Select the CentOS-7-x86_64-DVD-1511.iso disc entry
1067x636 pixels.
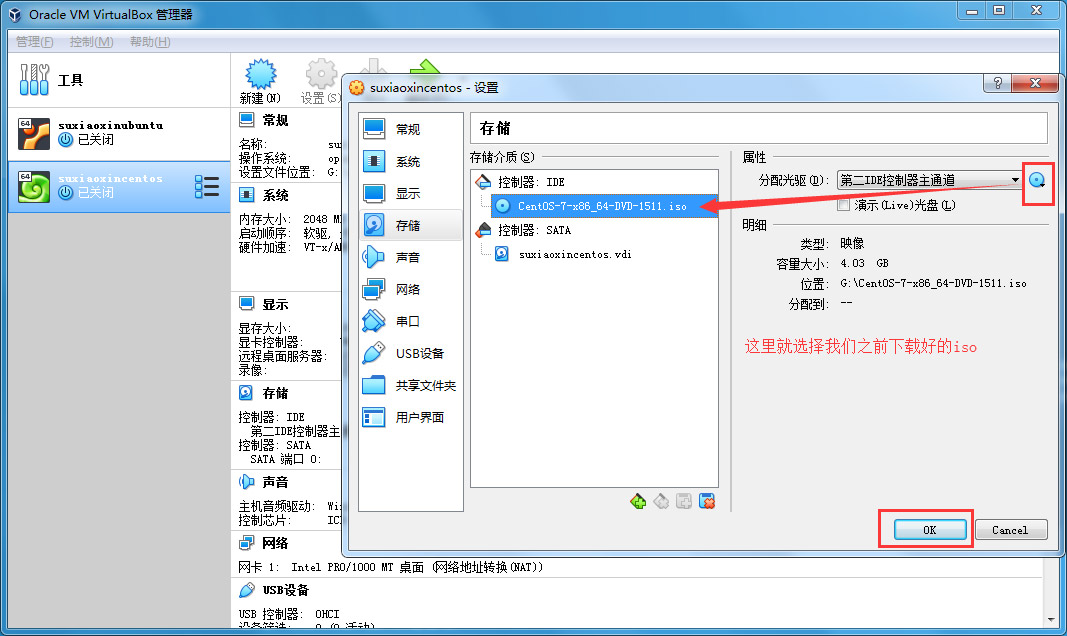[604, 206]
